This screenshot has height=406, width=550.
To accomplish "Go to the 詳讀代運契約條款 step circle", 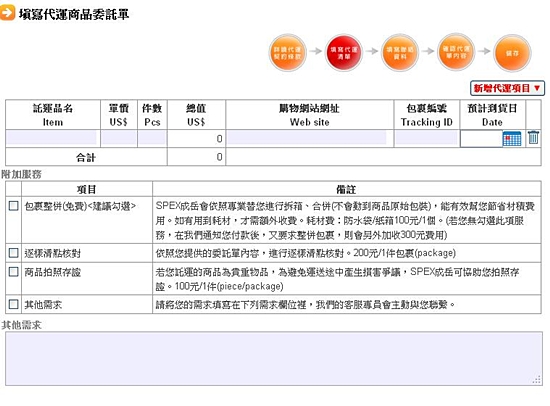I will [287, 53].
